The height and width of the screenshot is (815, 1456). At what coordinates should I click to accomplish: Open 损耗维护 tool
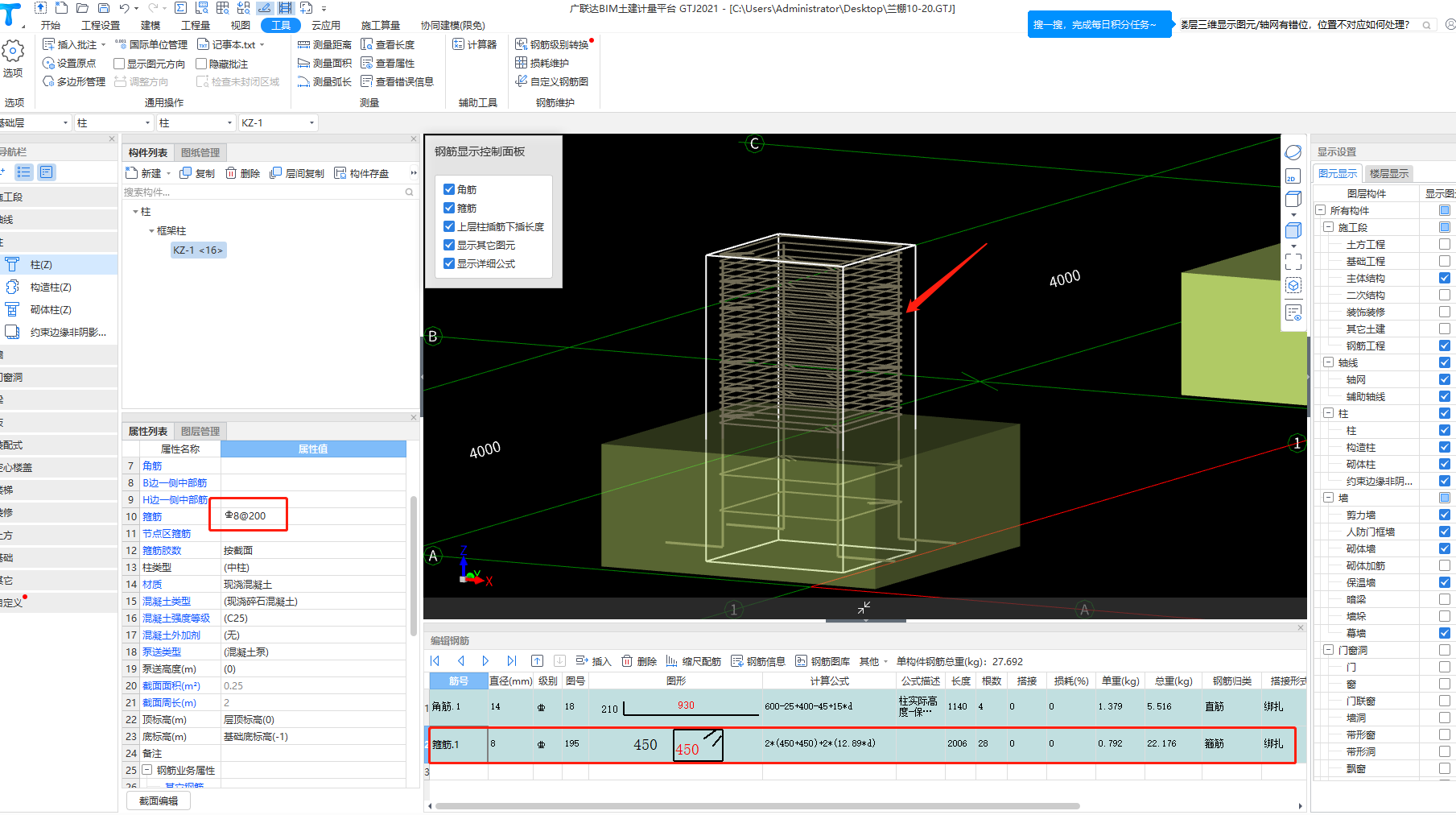542,63
